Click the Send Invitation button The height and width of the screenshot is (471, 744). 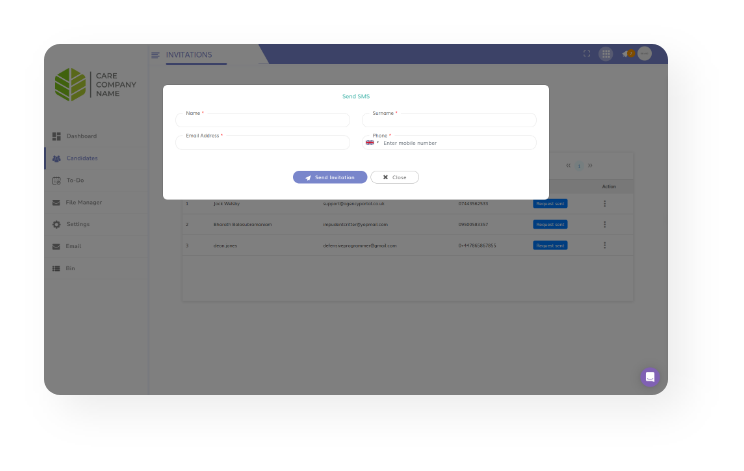pyautogui.click(x=329, y=177)
